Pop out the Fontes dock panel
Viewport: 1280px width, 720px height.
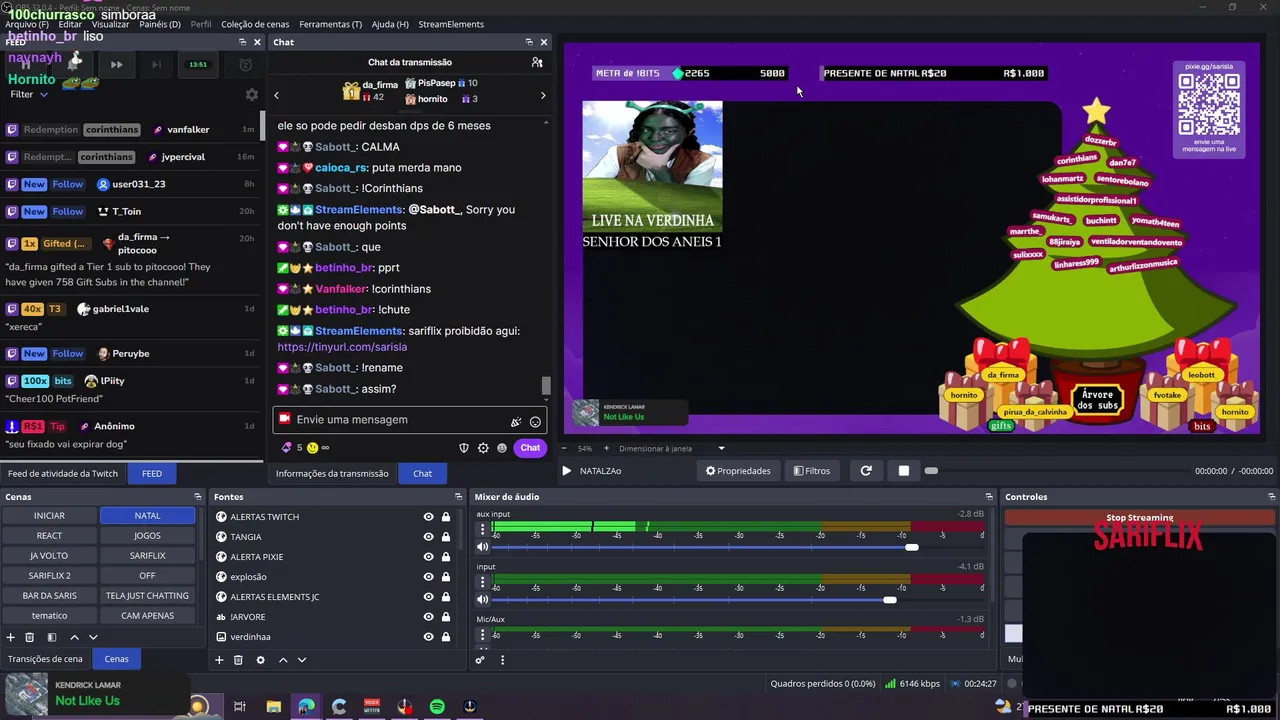click(459, 497)
